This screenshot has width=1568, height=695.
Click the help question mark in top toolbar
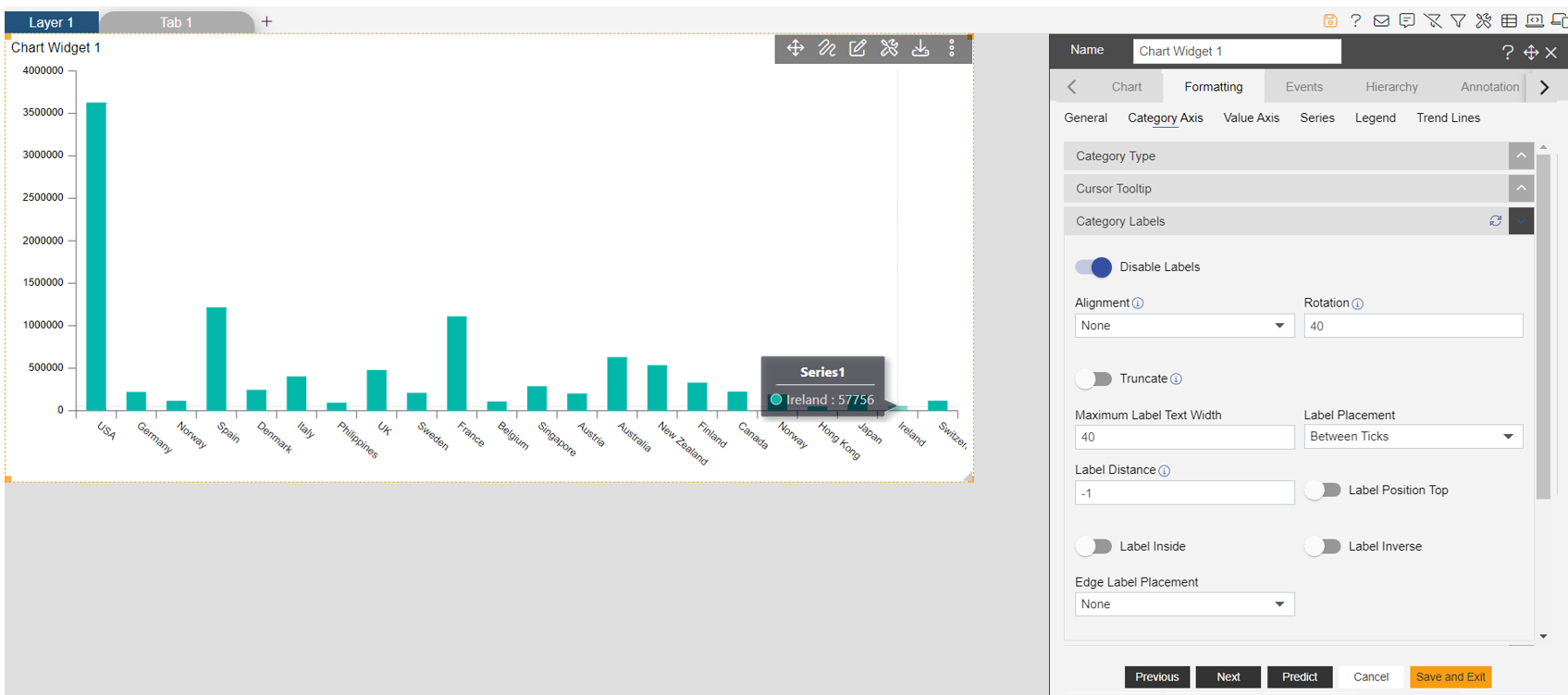(x=1355, y=20)
